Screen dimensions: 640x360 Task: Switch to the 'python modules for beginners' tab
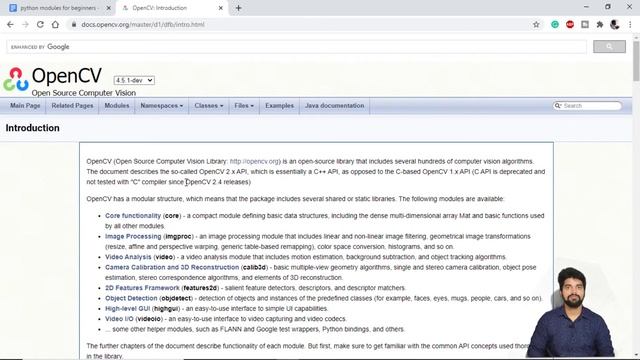(x=58, y=8)
